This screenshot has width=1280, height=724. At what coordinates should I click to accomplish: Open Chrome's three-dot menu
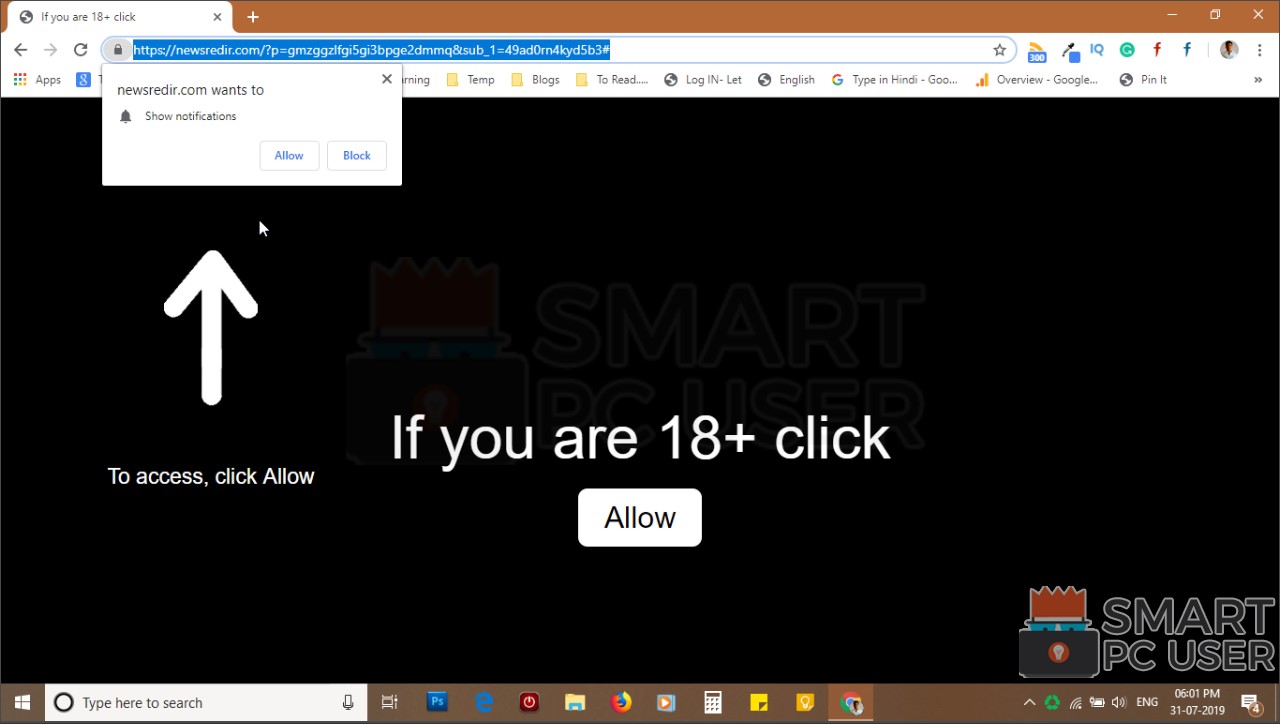tap(1259, 49)
